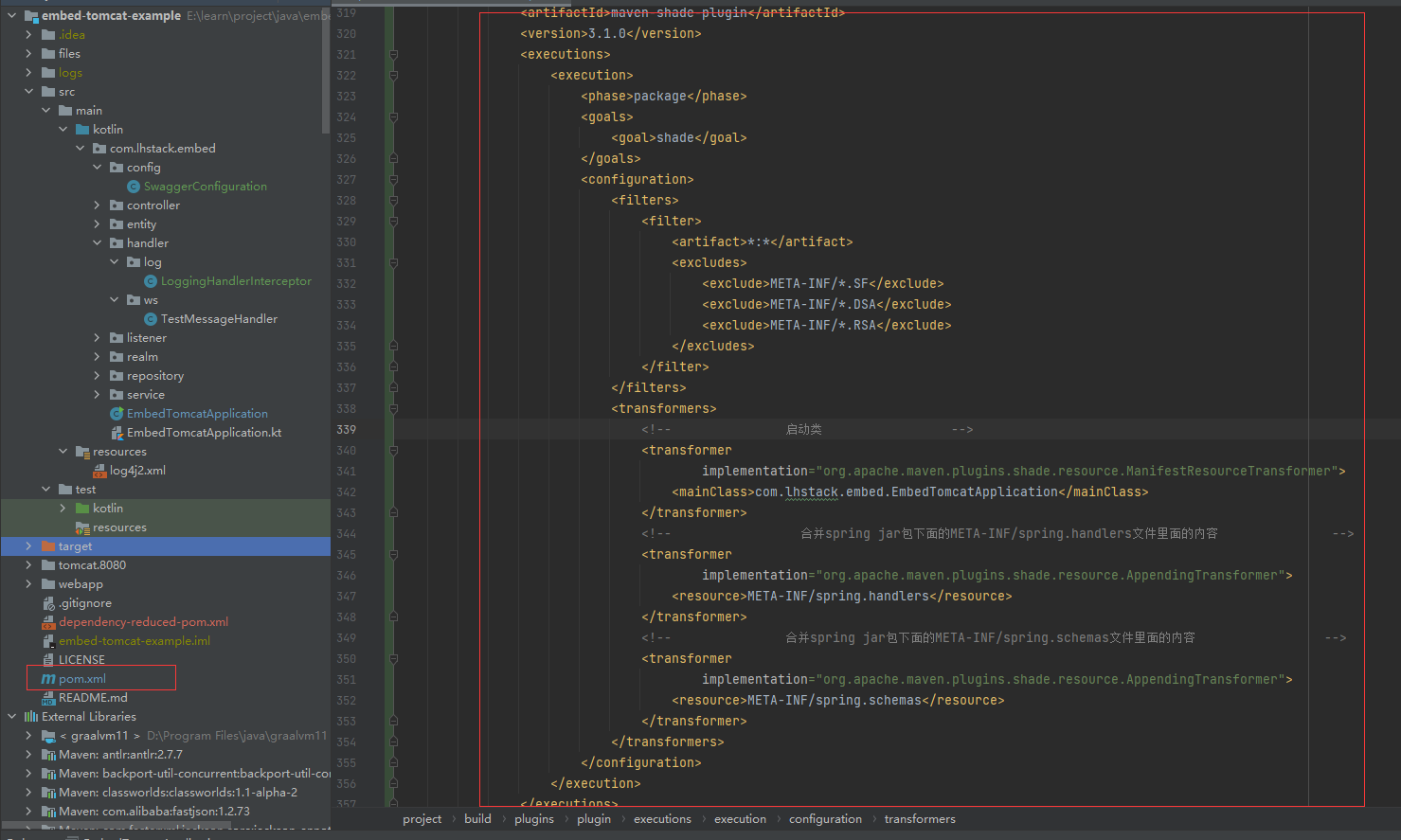Viewport: 1401px width, 840px height.
Task: Select the configuration breadcrumb
Action: coord(825,819)
